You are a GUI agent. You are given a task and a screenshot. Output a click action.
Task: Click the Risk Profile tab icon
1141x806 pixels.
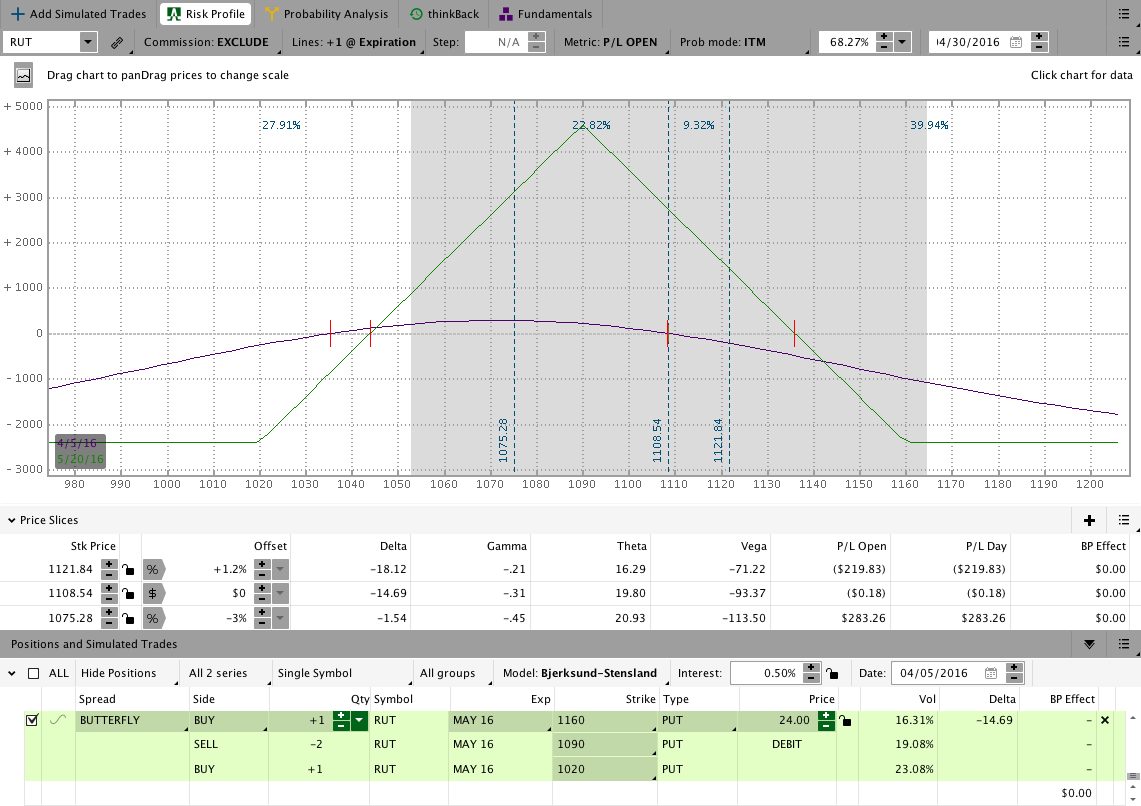(x=174, y=14)
